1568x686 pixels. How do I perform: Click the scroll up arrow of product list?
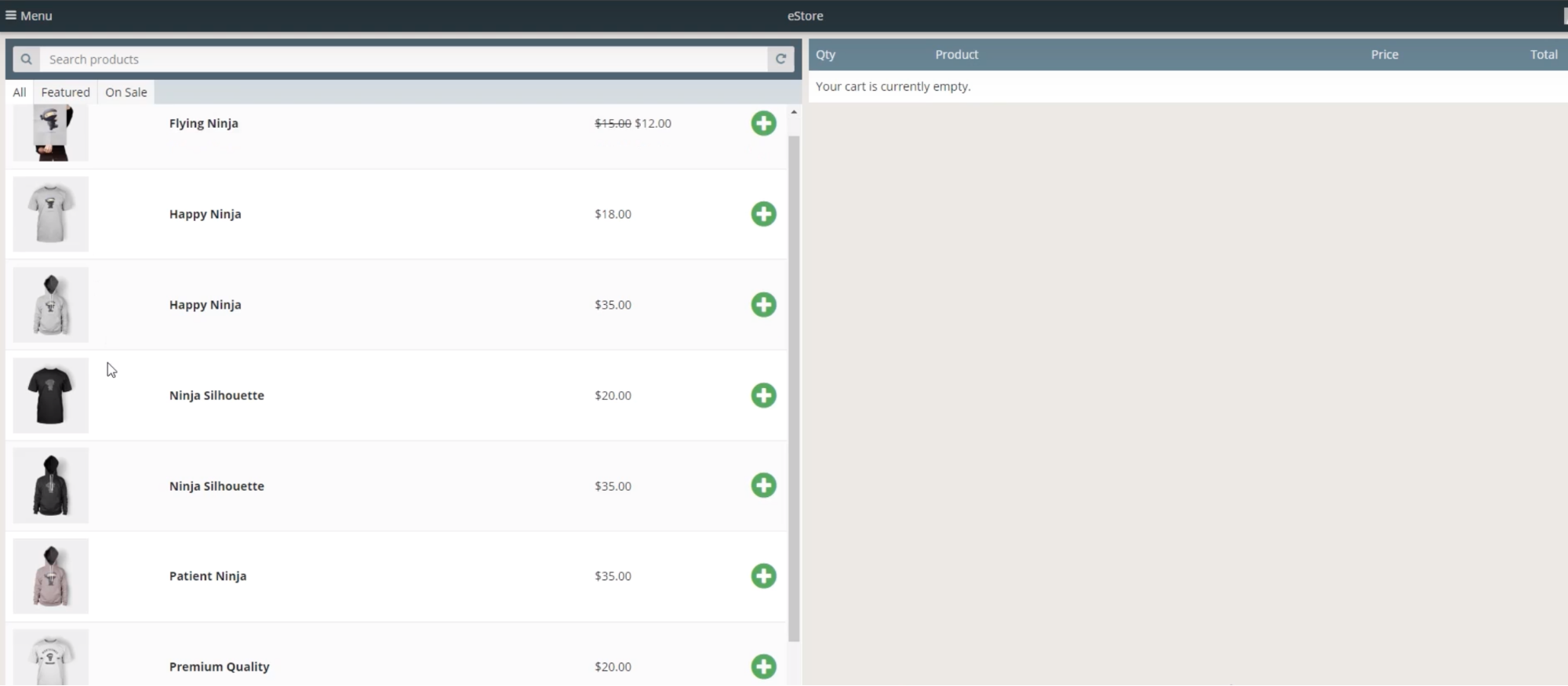tap(794, 112)
